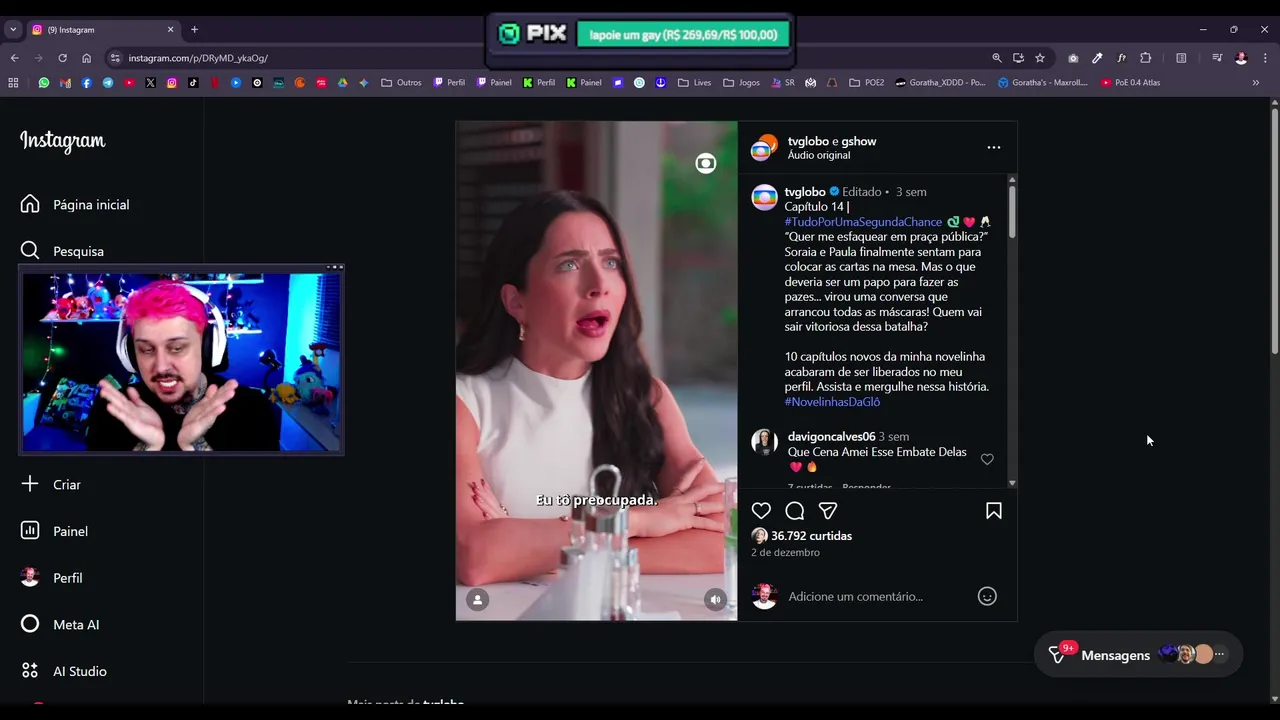1280x720 pixels.
Task: Go to Página inicial
Action: coord(75,204)
